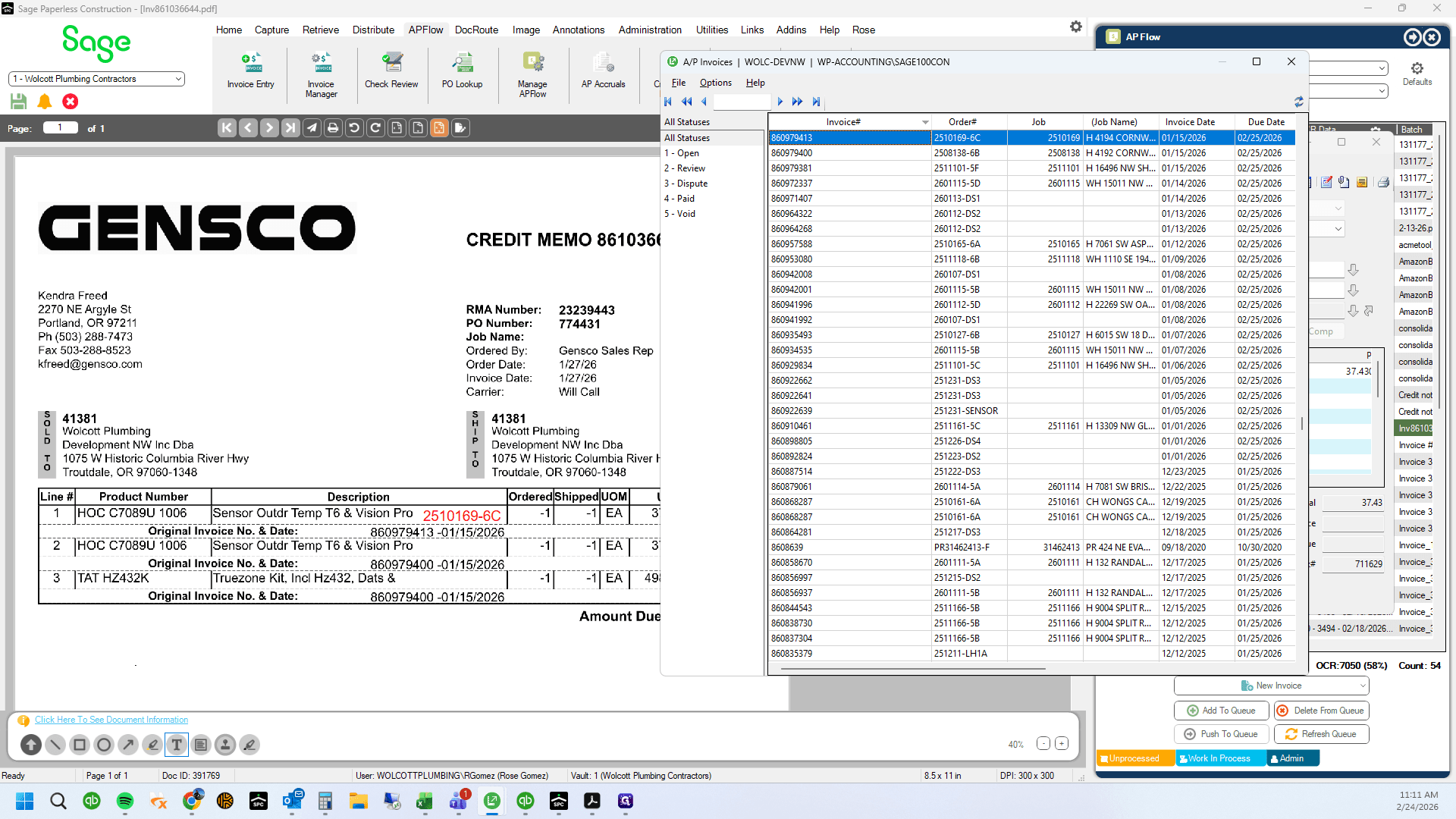Select the line annotation tool
The width and height of the screenshot is (1456, 819).
[x=55, y=745]
